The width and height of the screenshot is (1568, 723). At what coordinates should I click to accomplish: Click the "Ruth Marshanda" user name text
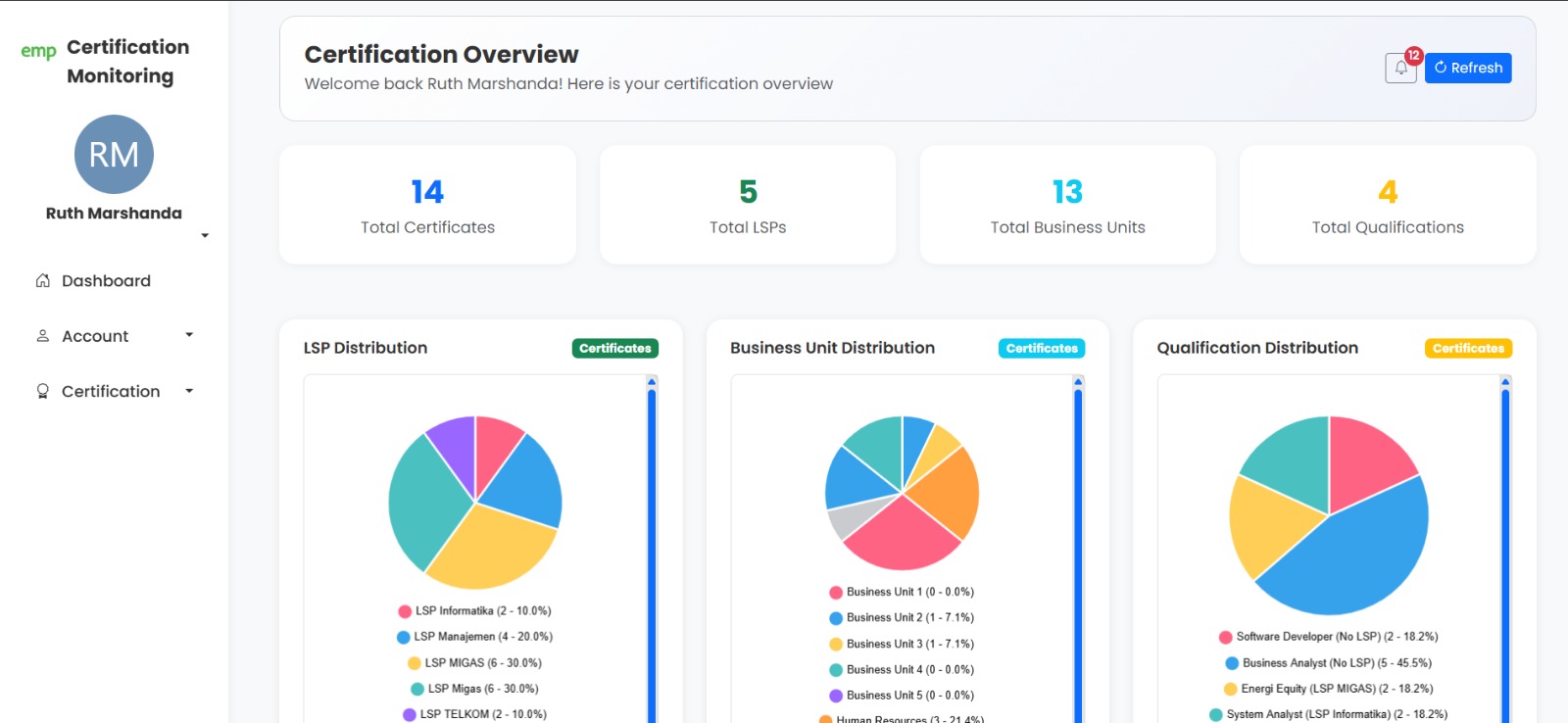tap(114, 214)
